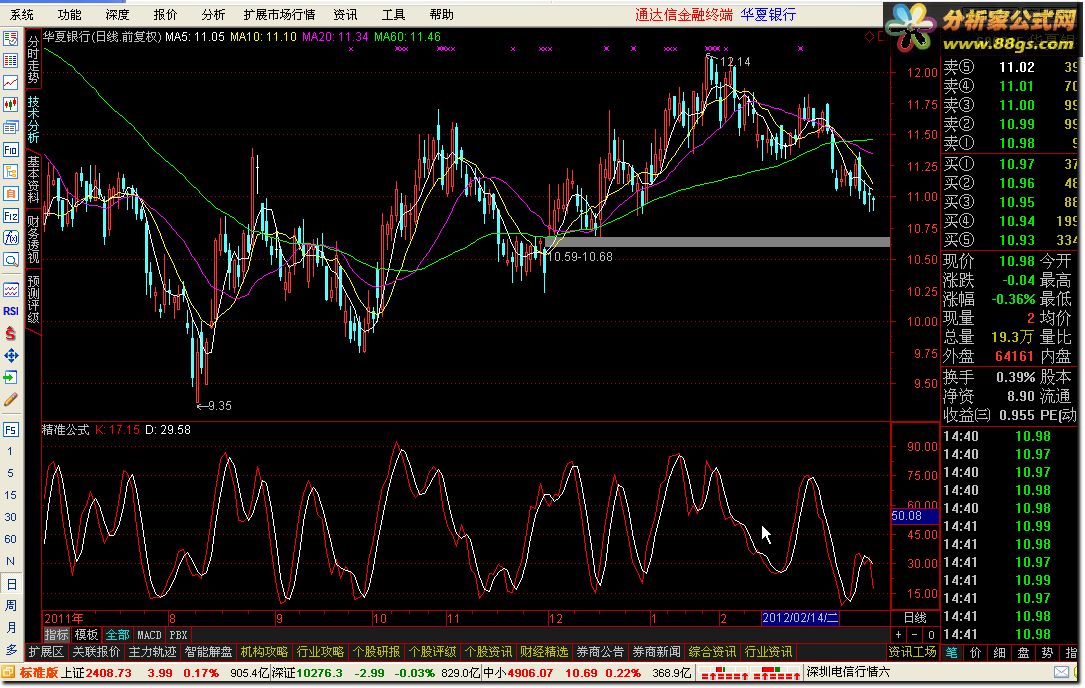Screen dimensions: 1085x688
Task: Click the orange self-selected stocks icon
Action: [10, 194]
